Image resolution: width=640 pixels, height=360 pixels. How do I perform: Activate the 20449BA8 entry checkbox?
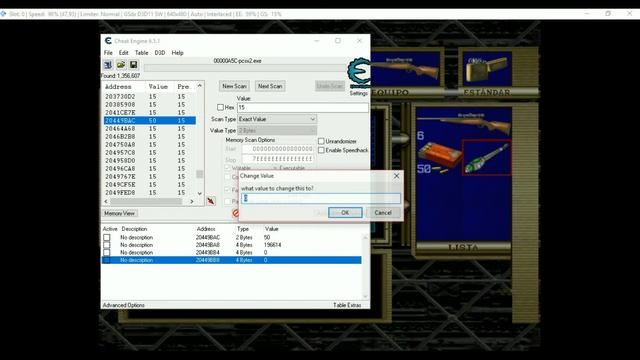pyautogui.click(x=107, y=245)
